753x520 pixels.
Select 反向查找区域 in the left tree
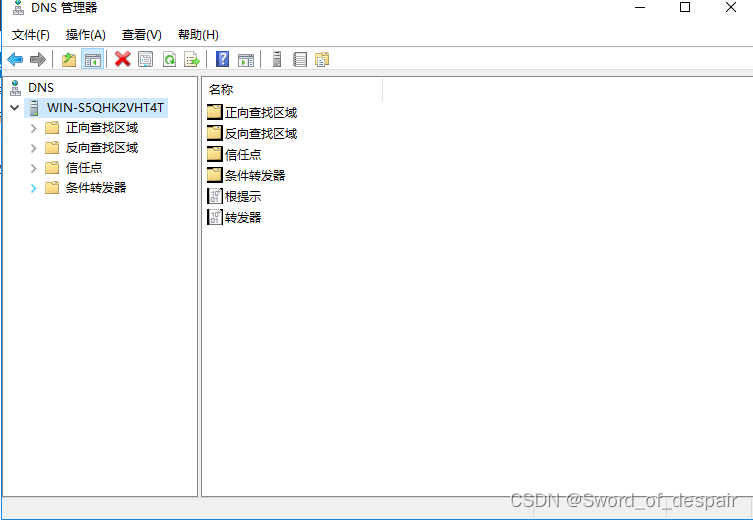102,148
